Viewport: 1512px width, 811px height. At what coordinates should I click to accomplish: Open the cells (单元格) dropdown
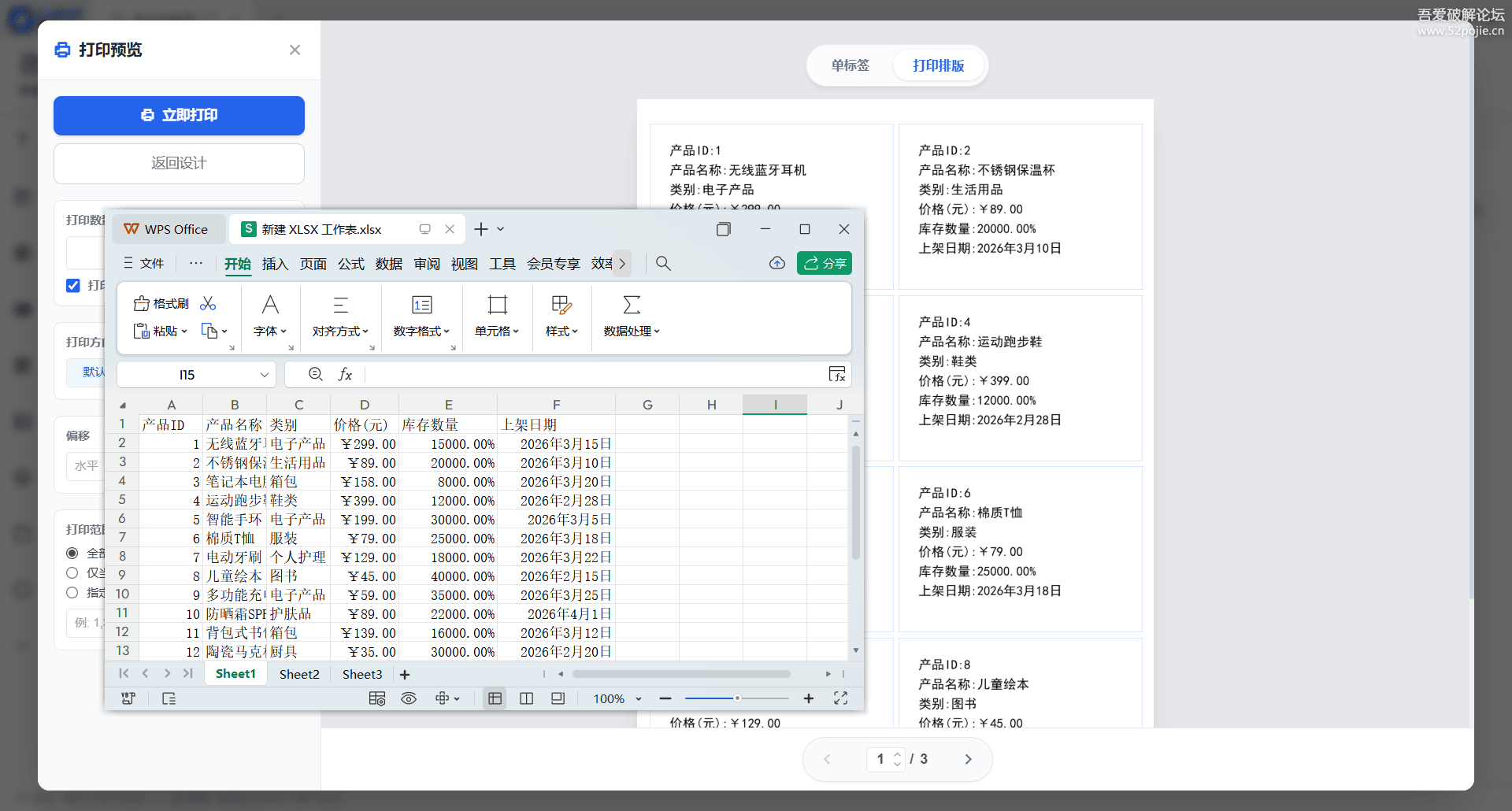click(x=497, y=331)
